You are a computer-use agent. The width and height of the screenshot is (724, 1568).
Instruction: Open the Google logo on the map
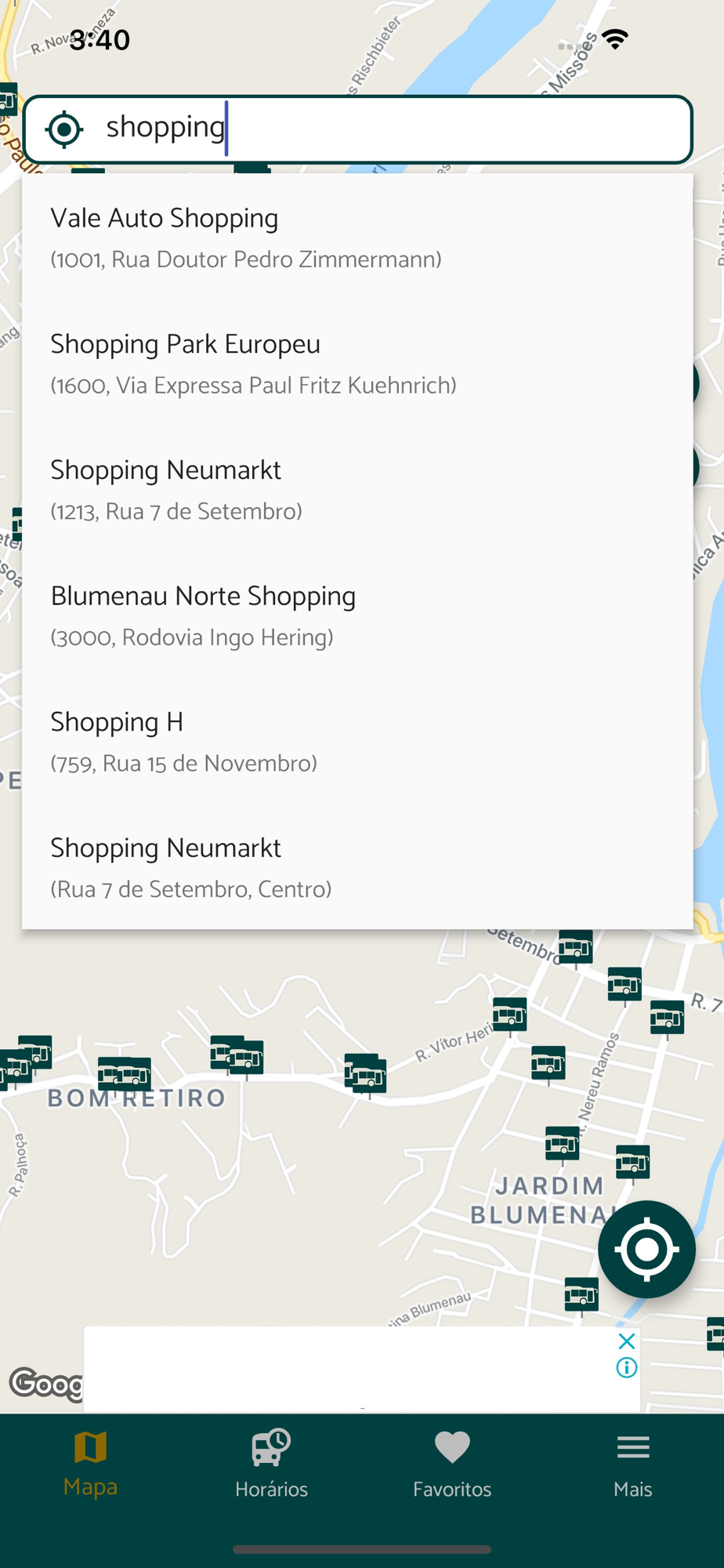tap(45, 1383)
